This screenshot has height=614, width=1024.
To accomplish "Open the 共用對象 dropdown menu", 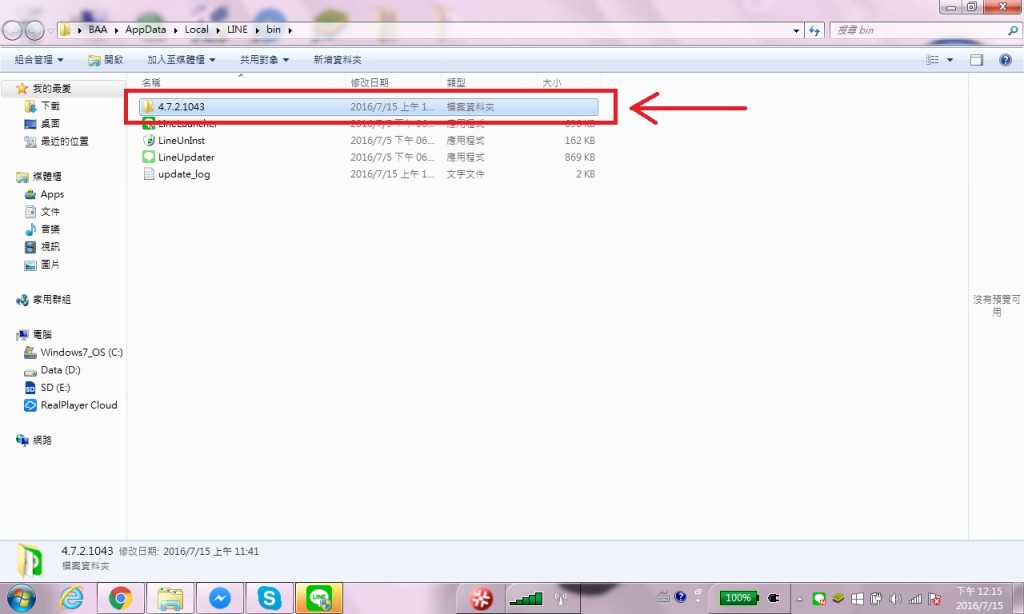I will coord(264,59).
